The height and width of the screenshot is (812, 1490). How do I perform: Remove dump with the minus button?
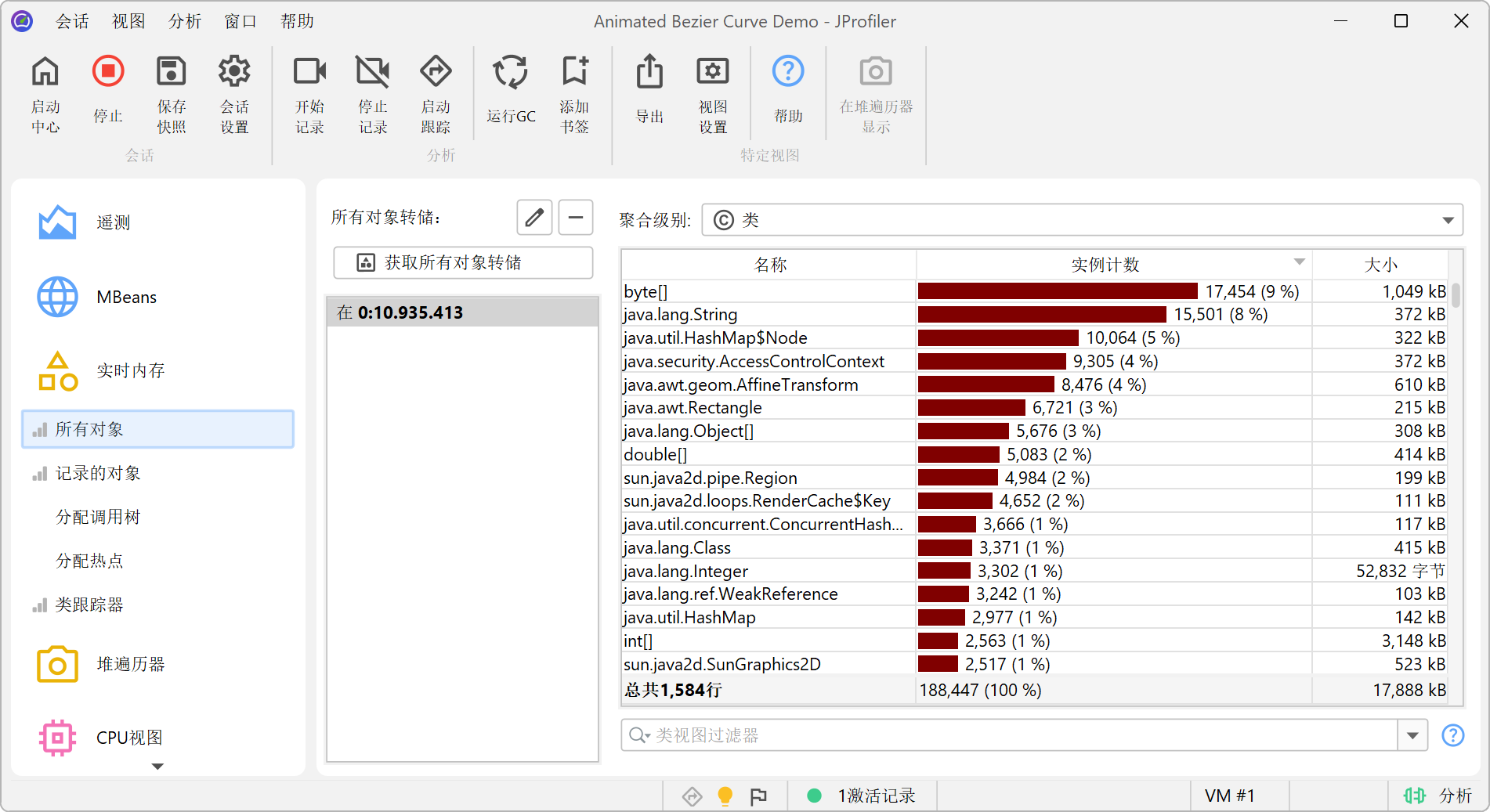[x=575, y=218]
